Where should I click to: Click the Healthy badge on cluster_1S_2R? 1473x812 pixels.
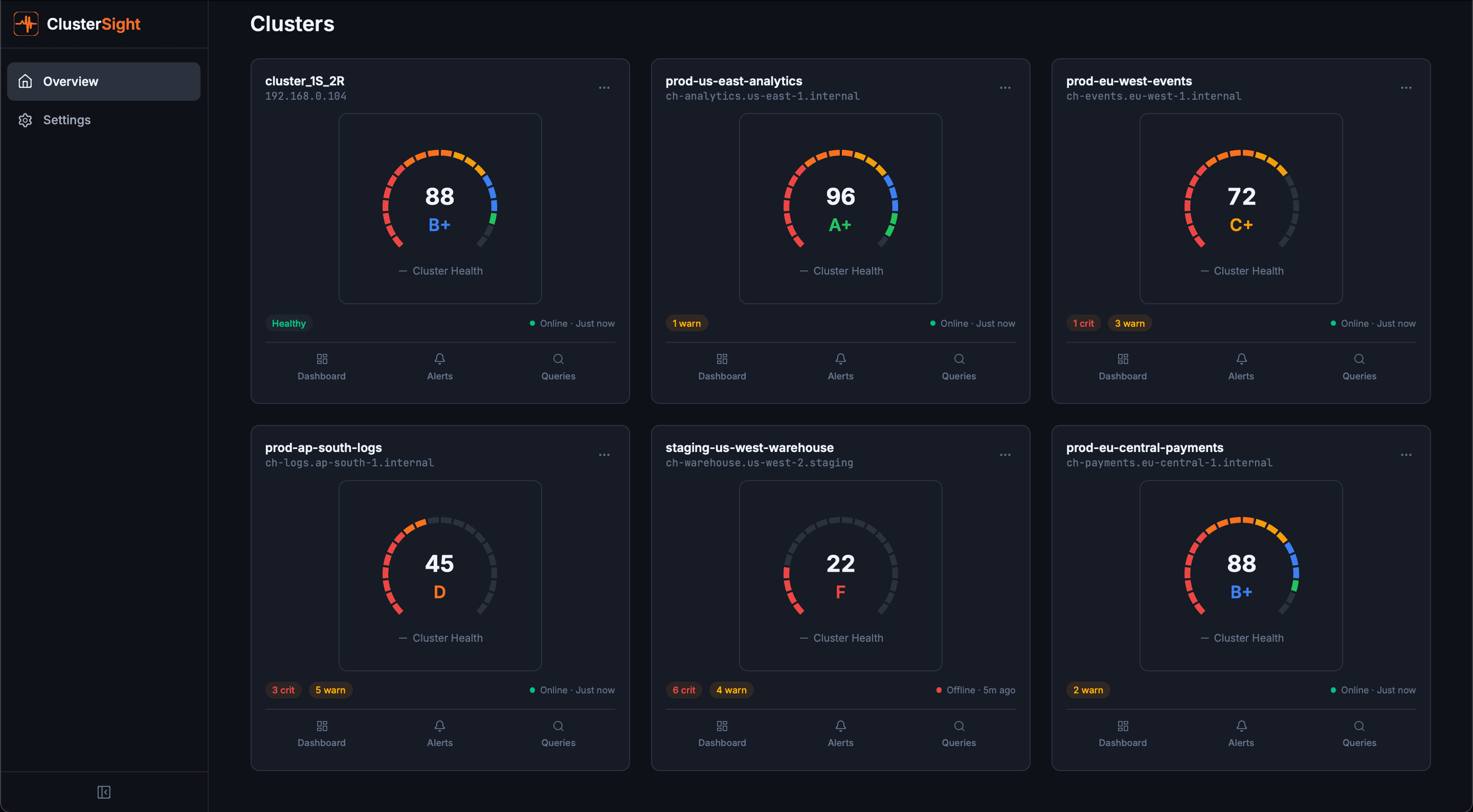[289, 323]
